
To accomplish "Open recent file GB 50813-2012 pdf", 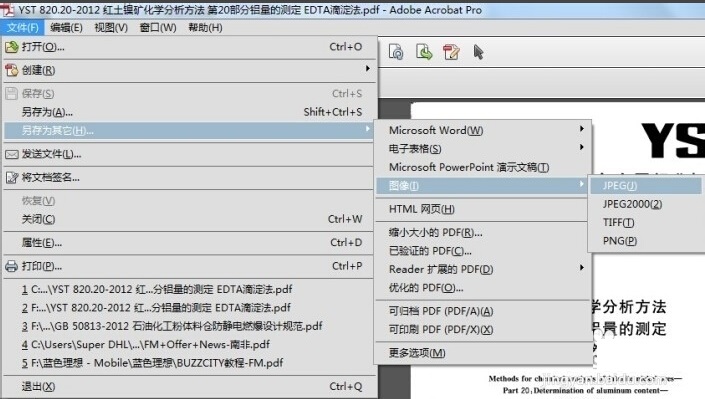I will [x=172, y=326].
